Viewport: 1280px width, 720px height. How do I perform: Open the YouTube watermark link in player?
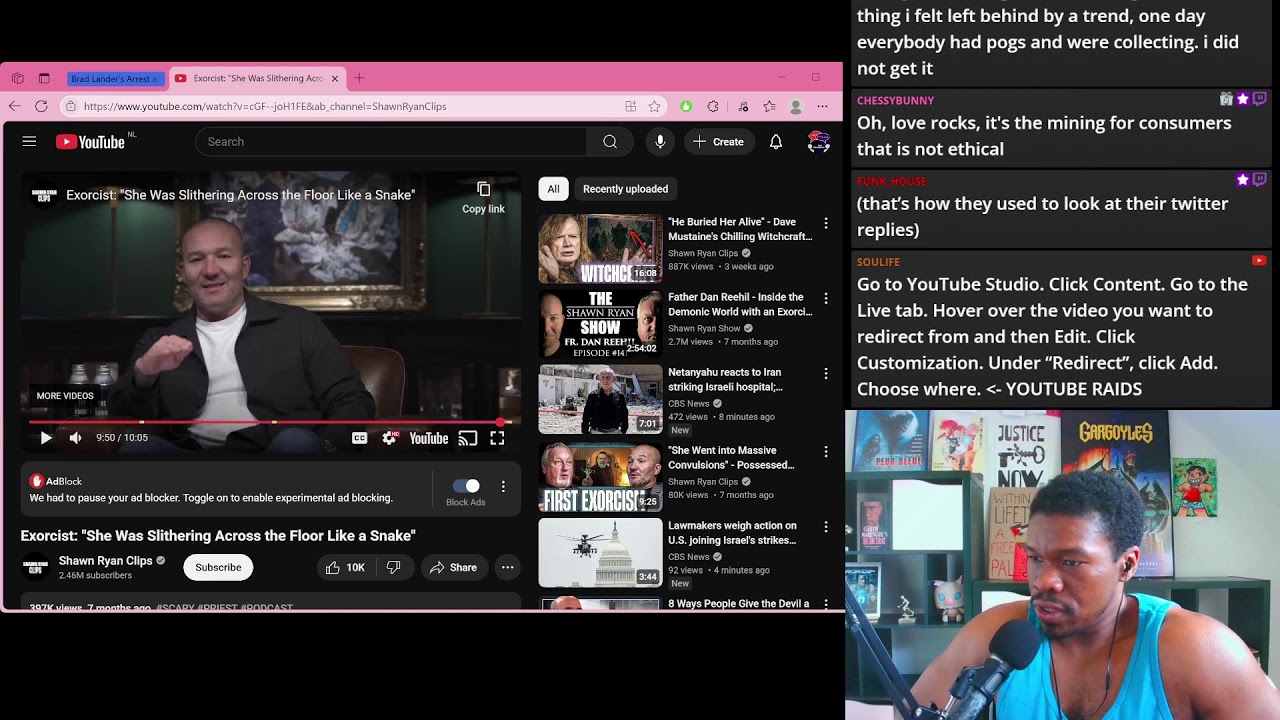pos(429,438)
